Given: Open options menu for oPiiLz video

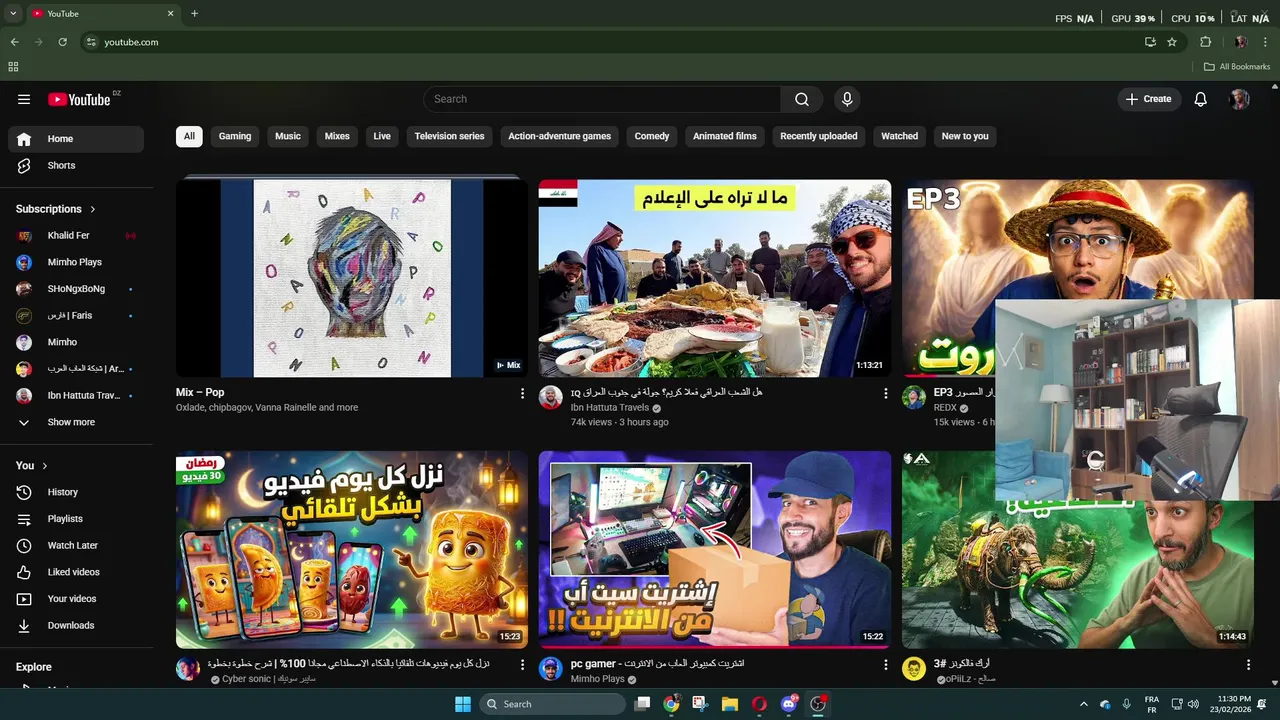Looking at the screenshot, I should pyautogui.click(x=1248, y=665).
